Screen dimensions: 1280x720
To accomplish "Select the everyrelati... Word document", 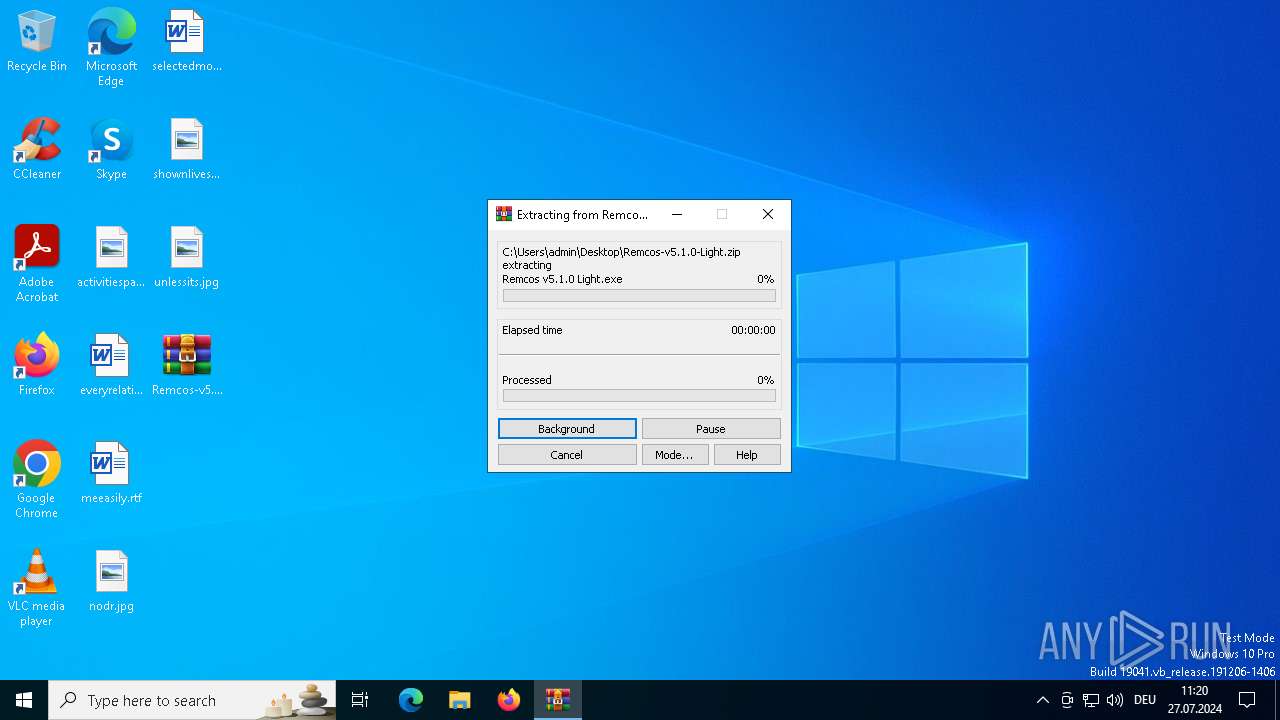I will [x=111, y=366].
